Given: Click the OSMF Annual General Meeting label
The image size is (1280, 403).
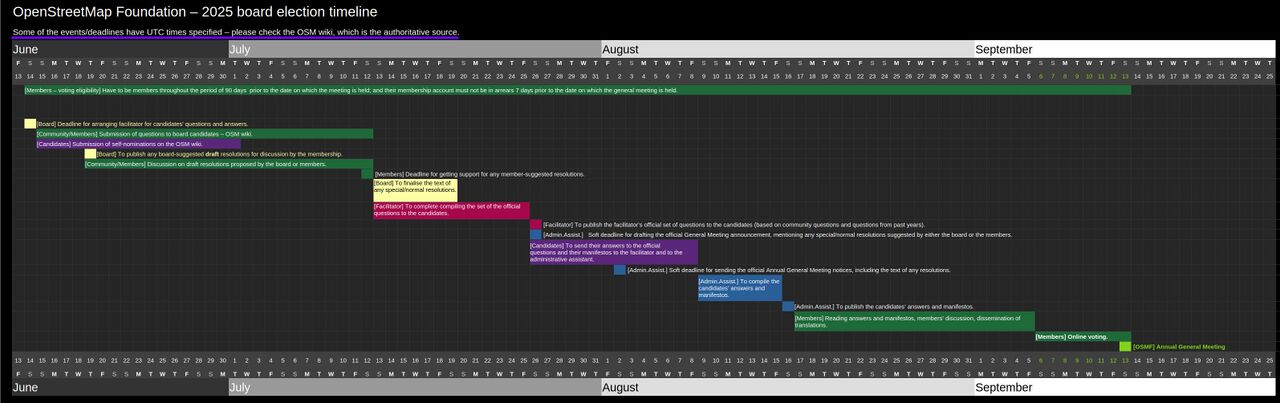Looking at the screenshot, I should pos(1178,347).
